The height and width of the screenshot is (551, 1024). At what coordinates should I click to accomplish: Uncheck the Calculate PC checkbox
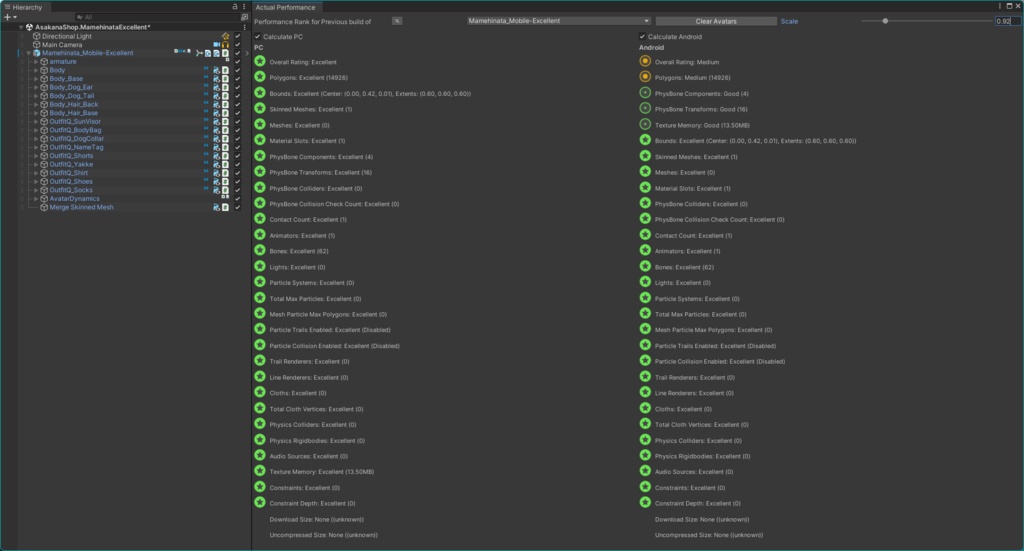pyautogui.click(x=258, y=37)
